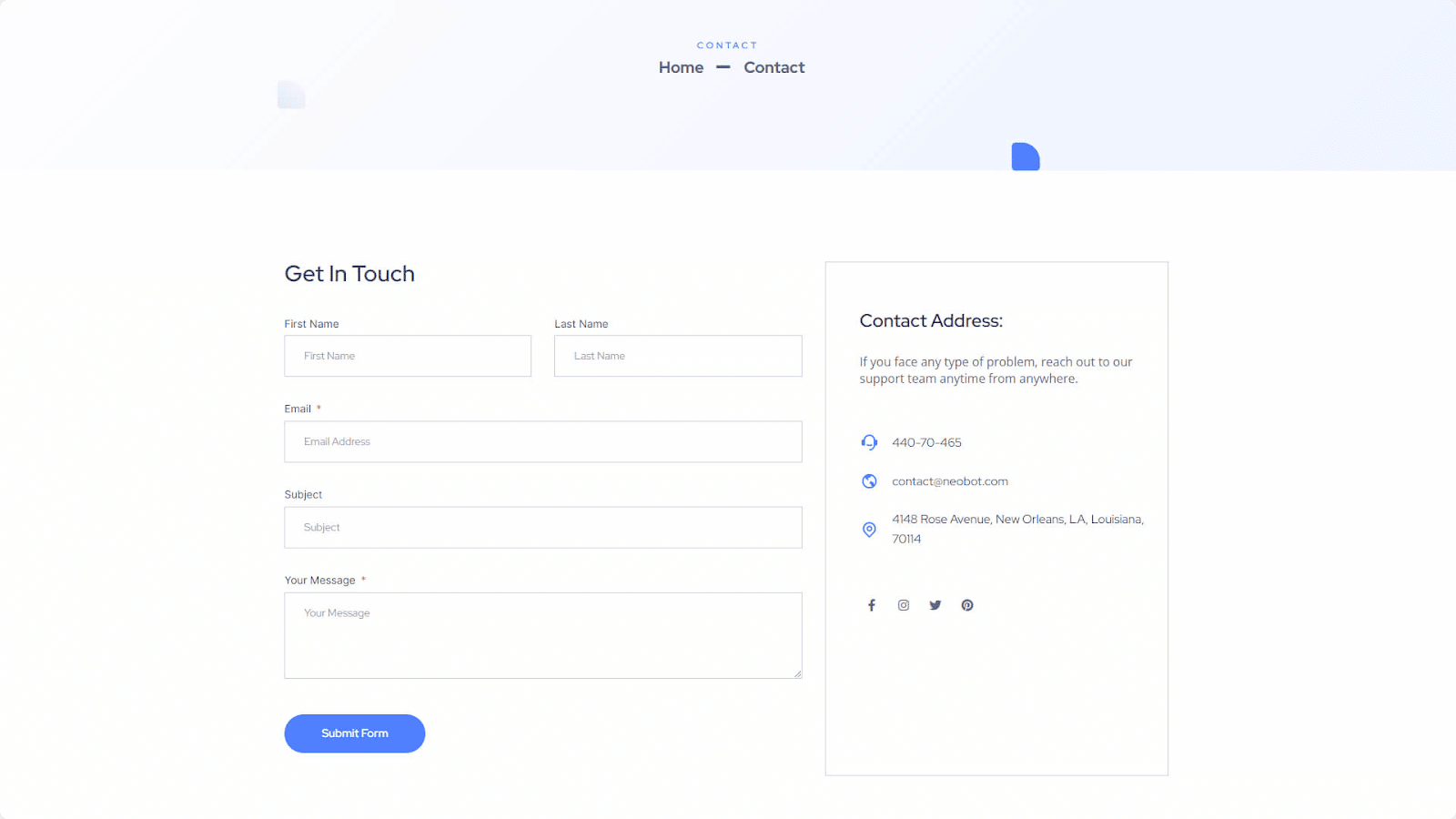Click the Contact breadcrumb item
This screenshot has height=819, width=1456.
tap(774, 67)
